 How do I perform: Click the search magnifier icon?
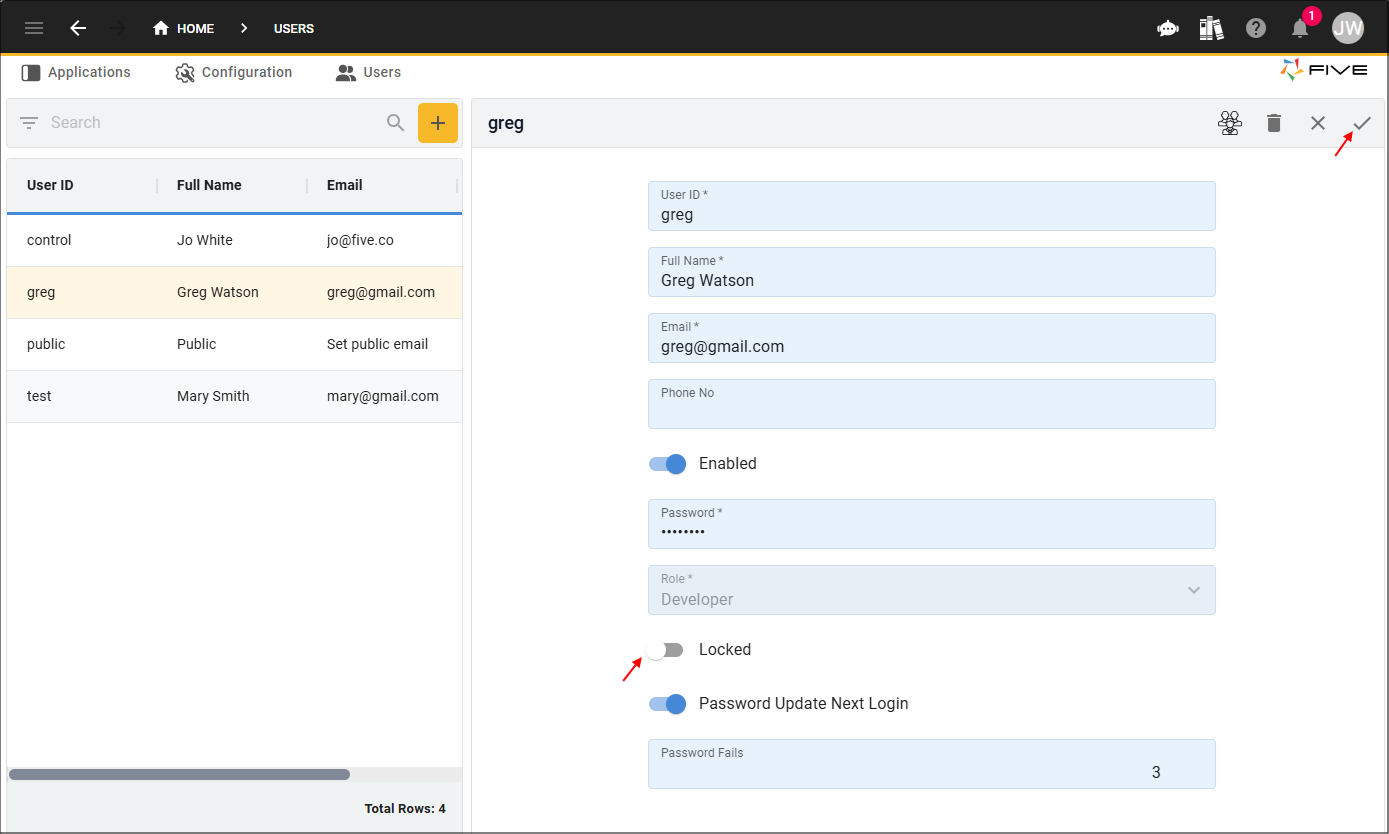pyautogui.click(x=396, y=123)
